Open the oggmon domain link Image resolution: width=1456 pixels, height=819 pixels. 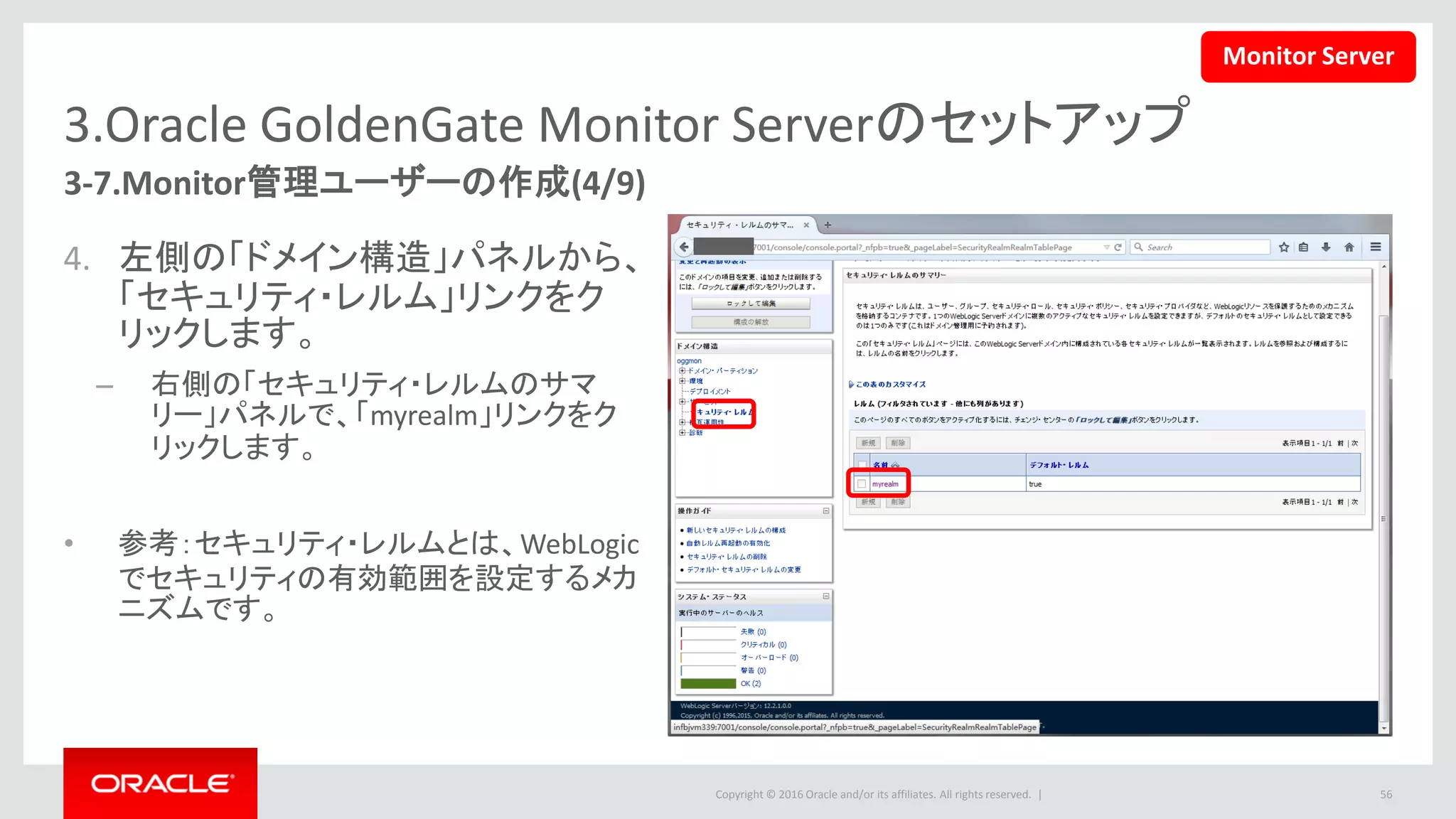point(689,360)
